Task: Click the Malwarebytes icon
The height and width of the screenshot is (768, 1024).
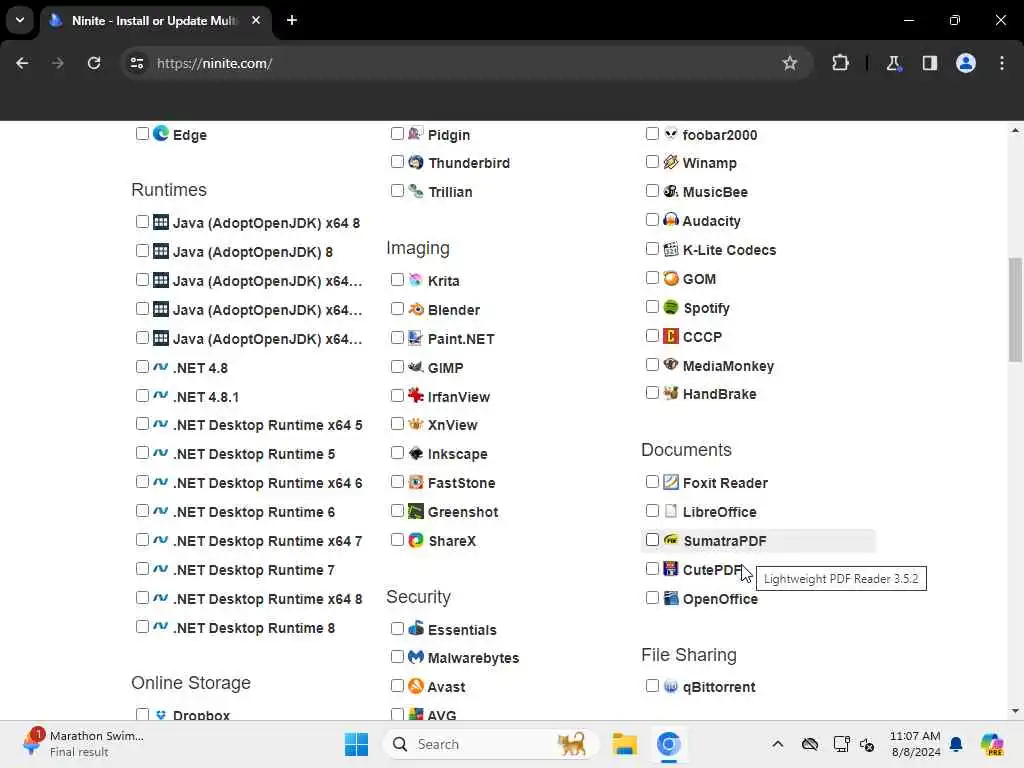Action: pos(416,657)
